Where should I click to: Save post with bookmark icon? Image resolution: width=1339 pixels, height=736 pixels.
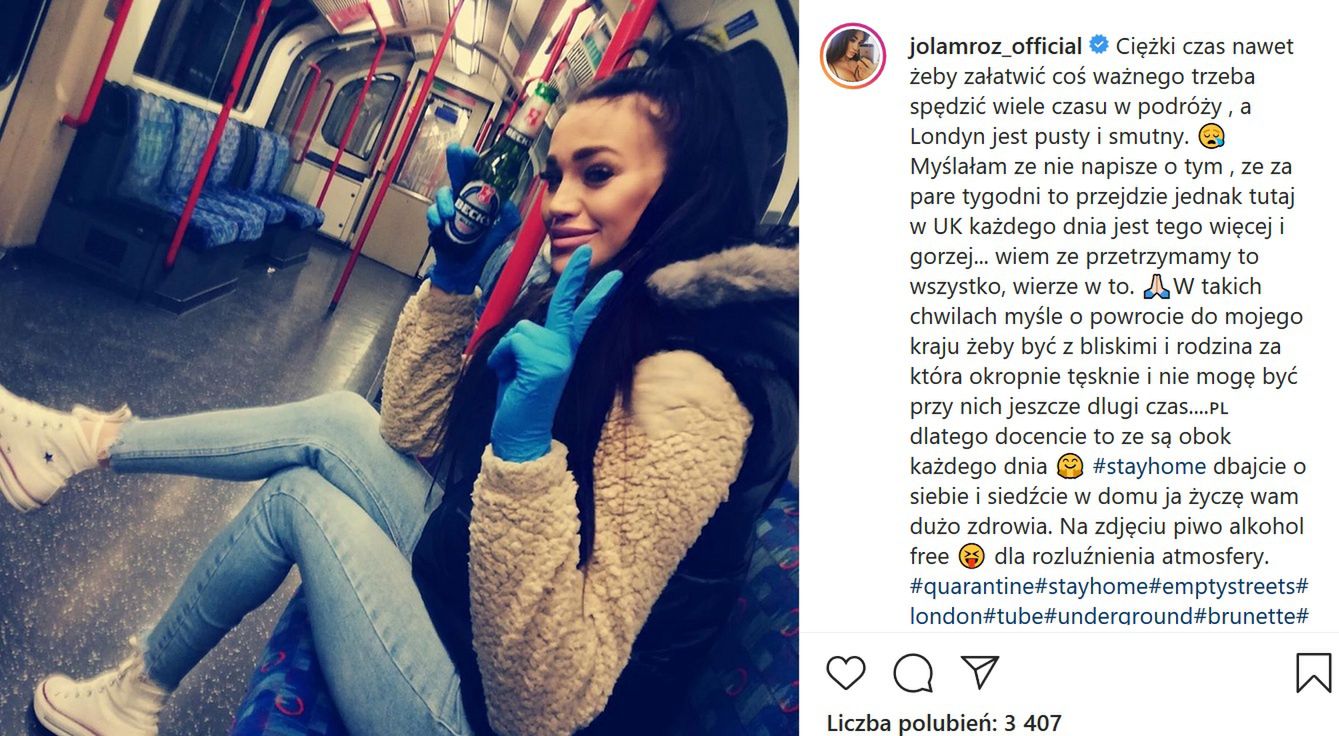[1314, 673]
